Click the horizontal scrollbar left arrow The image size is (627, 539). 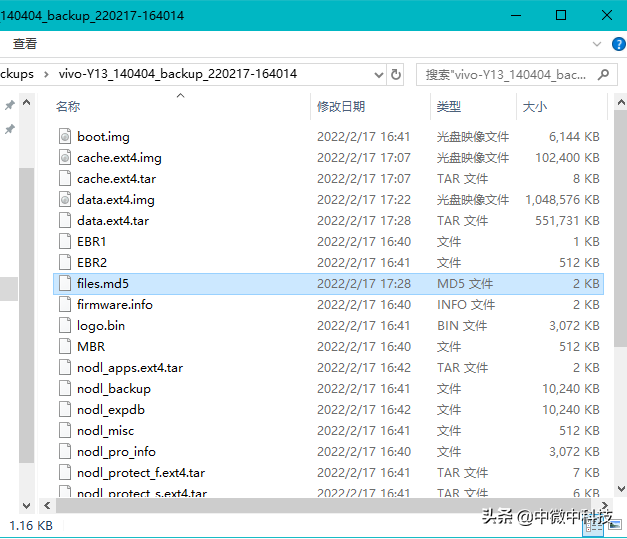47,505
